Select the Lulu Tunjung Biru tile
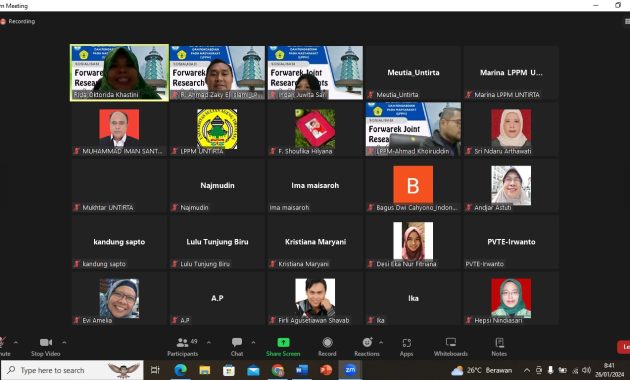This screenshot has width=630, height=380. (217, 242)
